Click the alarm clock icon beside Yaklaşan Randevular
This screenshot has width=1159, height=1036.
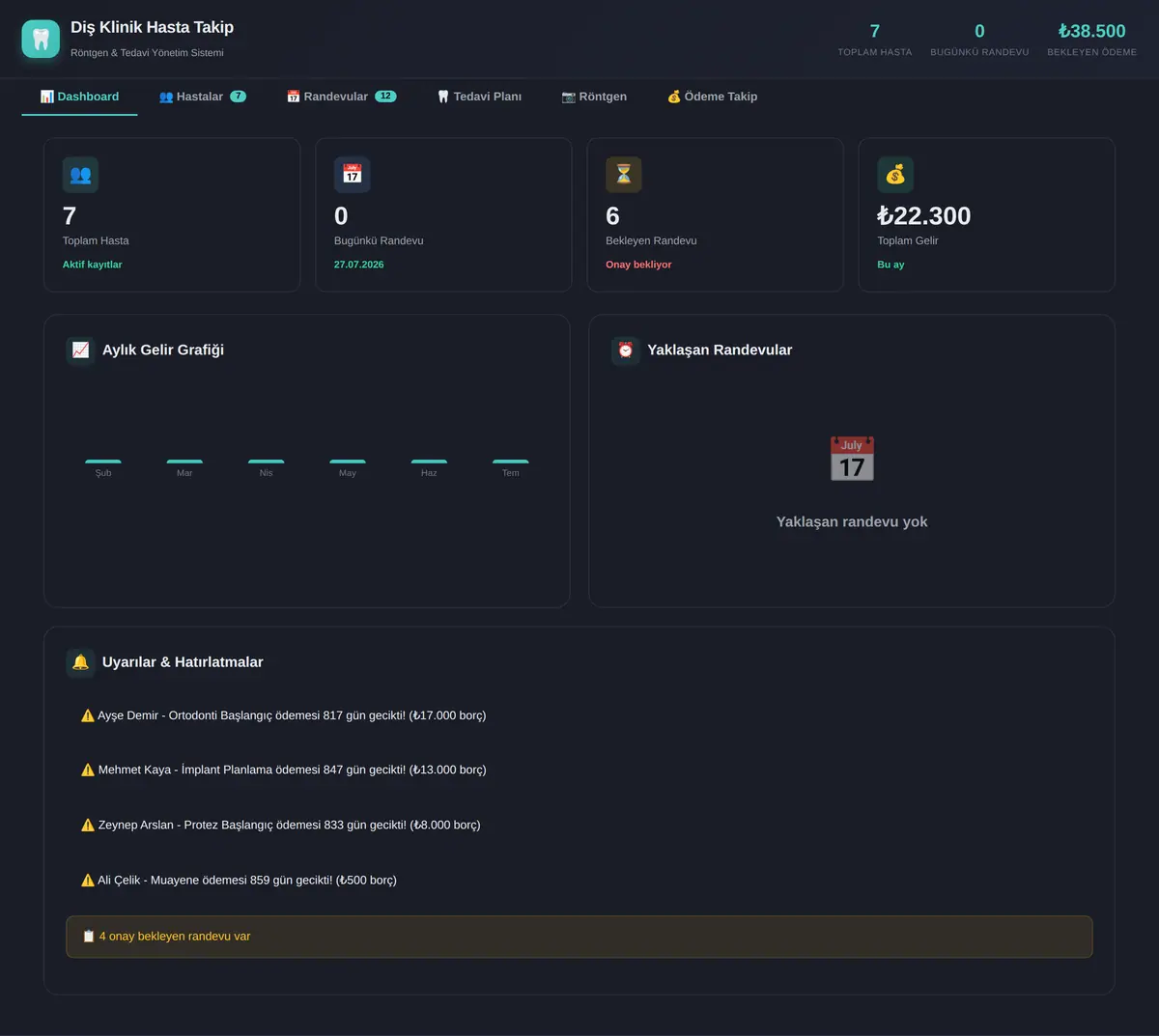626,350
